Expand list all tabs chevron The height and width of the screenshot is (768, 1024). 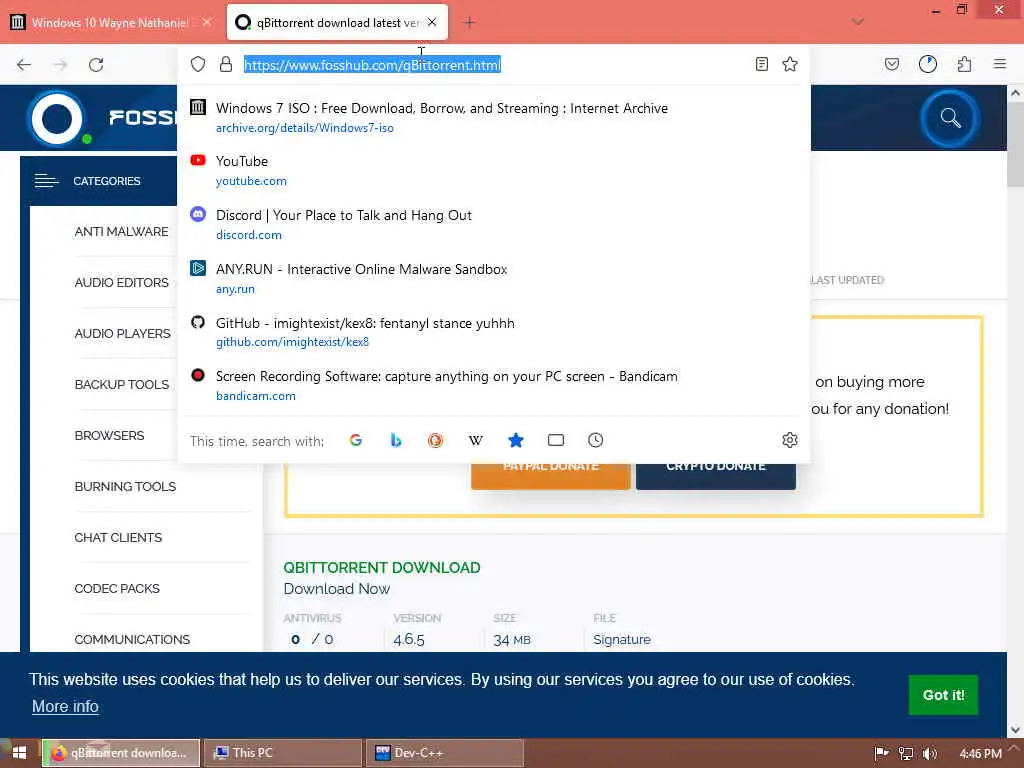tap(858, 22)
